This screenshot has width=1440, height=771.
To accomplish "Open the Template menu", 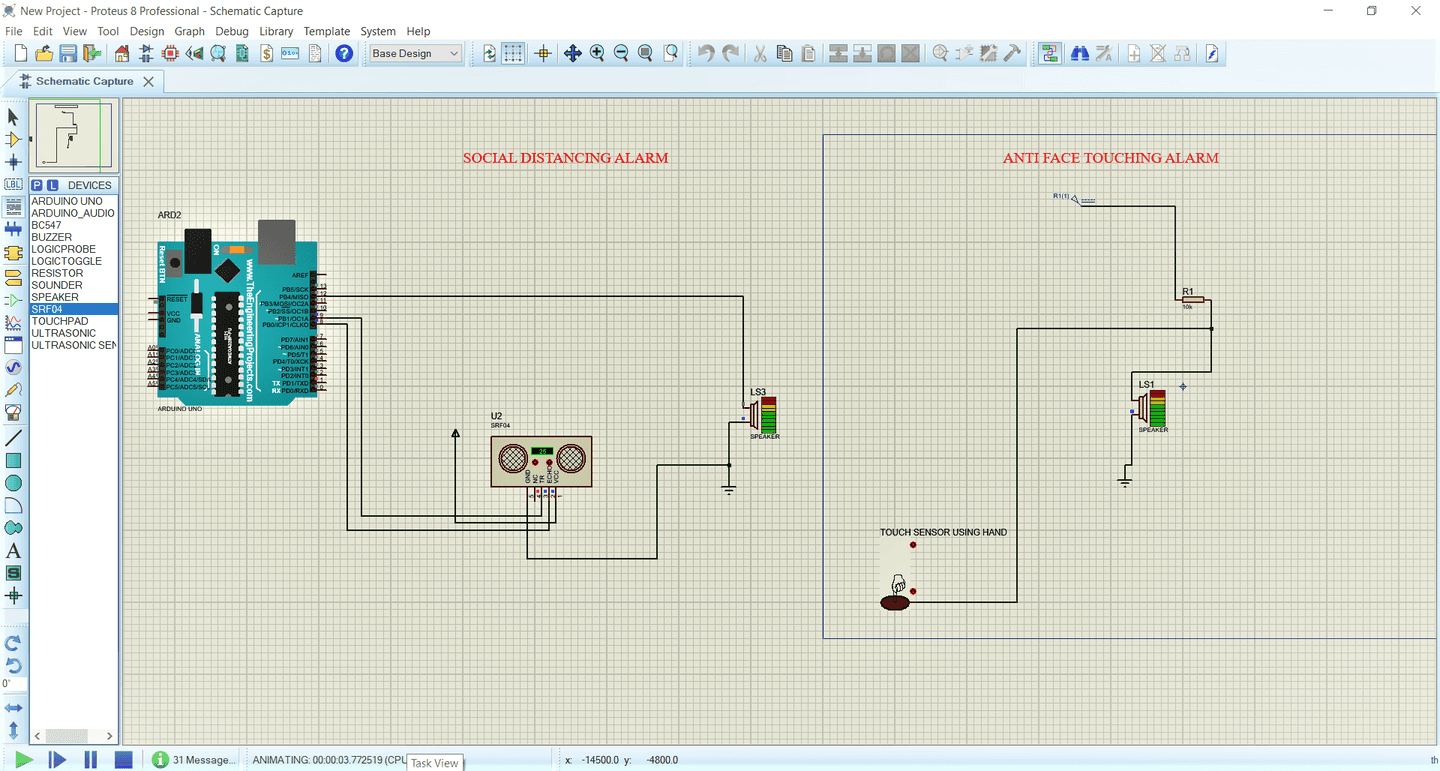I will pos(327,31).
